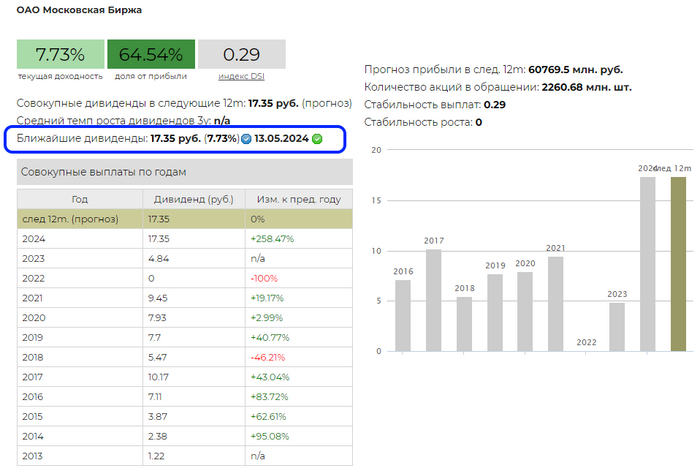This screenshot has width=700, height=471.
Task: Click the olive след 12m forecast bar
Action: [x=679, y=264]
